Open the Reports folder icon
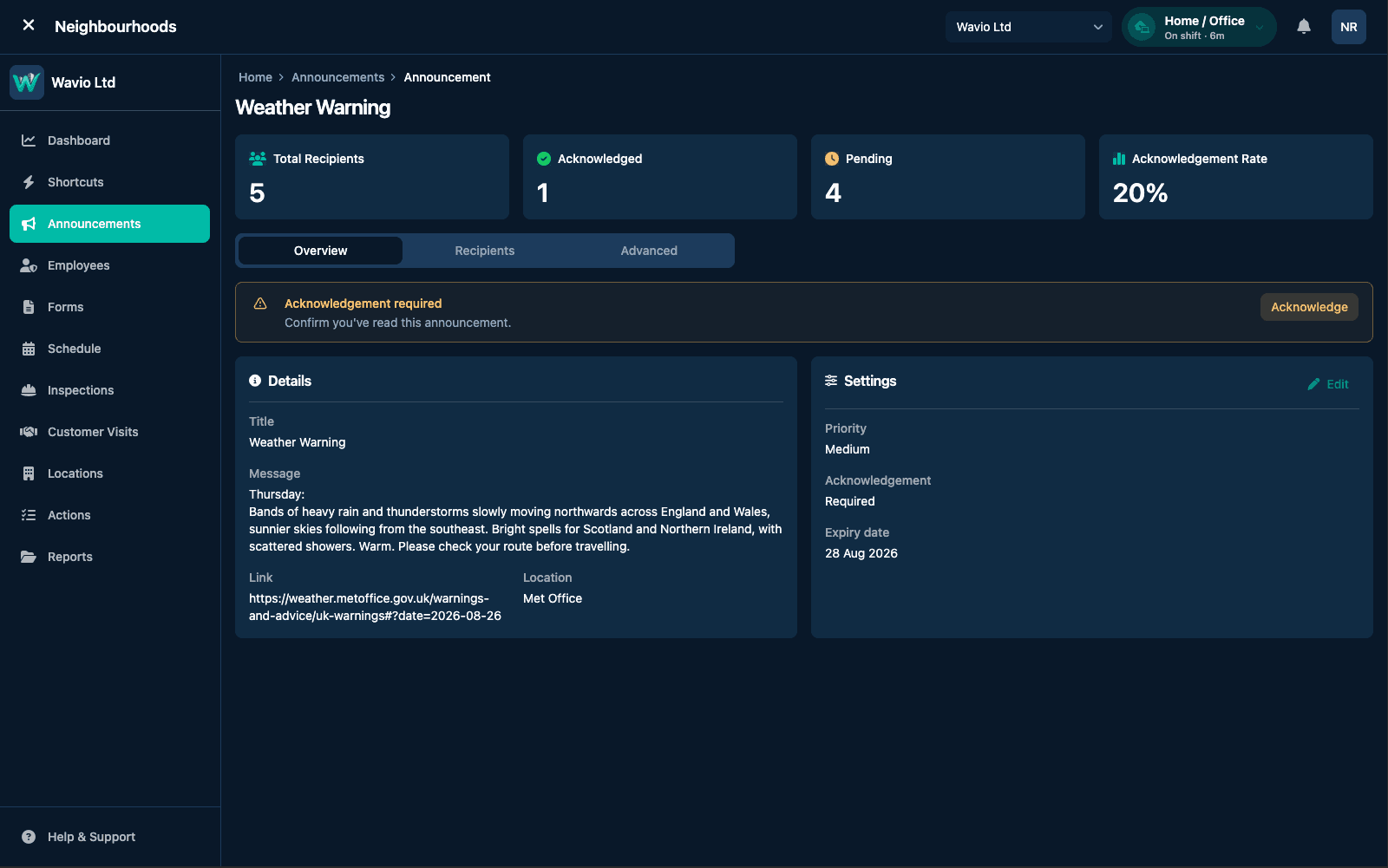This screenshot has width=1388, height=868. (29, 557)
